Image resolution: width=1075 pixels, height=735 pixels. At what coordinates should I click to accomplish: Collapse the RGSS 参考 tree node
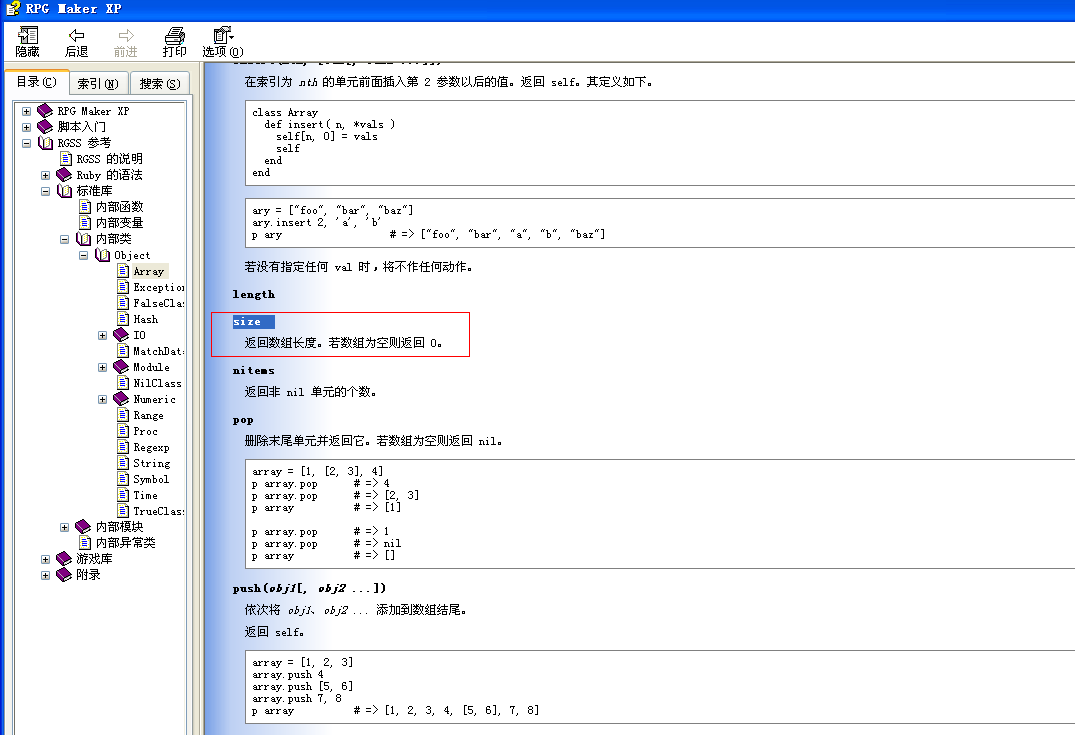tap(26, 143)
